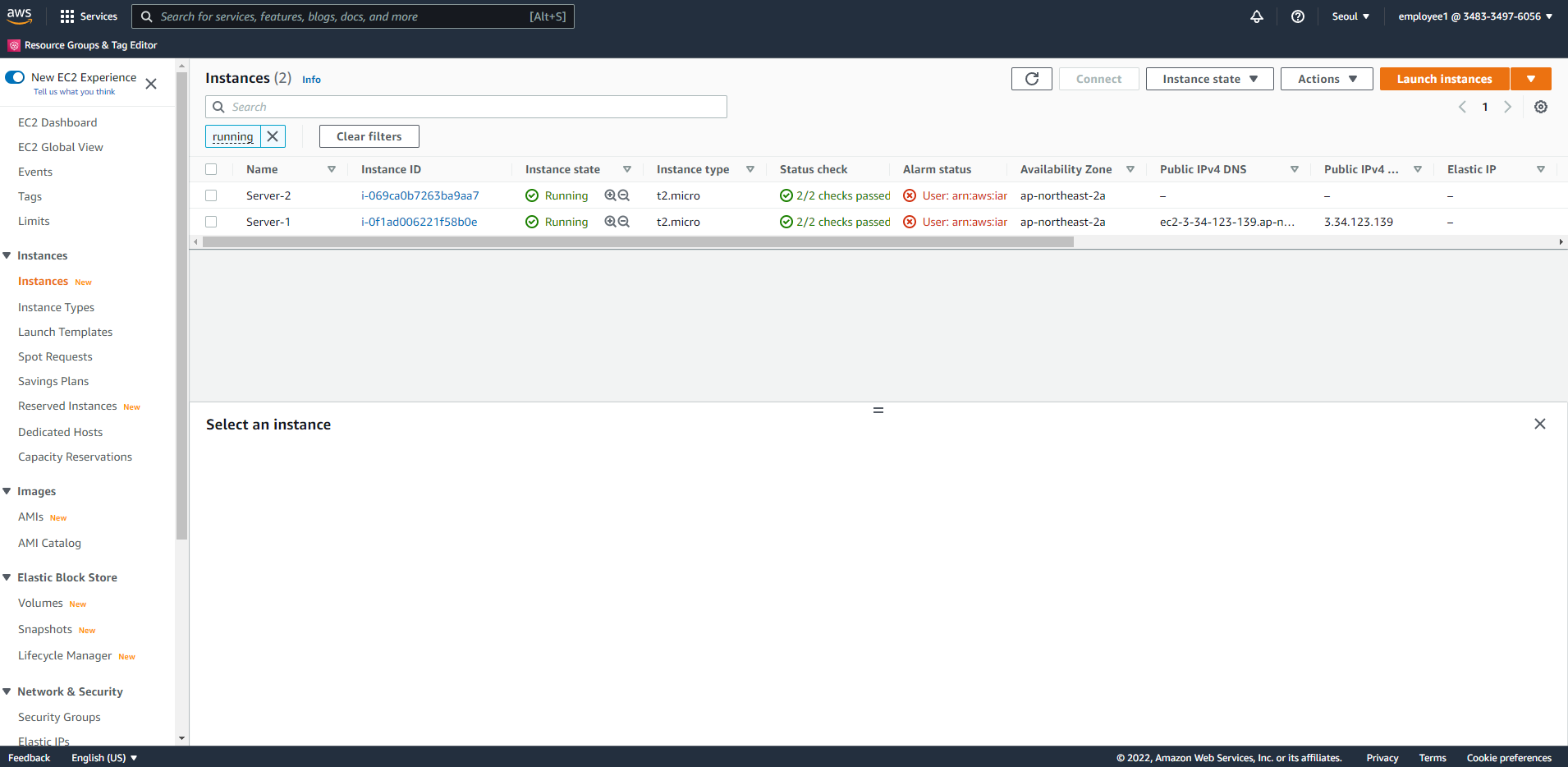Sort by Availability Zone column arrow
This screenshot has width=1568, height=767.
(1130, 169)
